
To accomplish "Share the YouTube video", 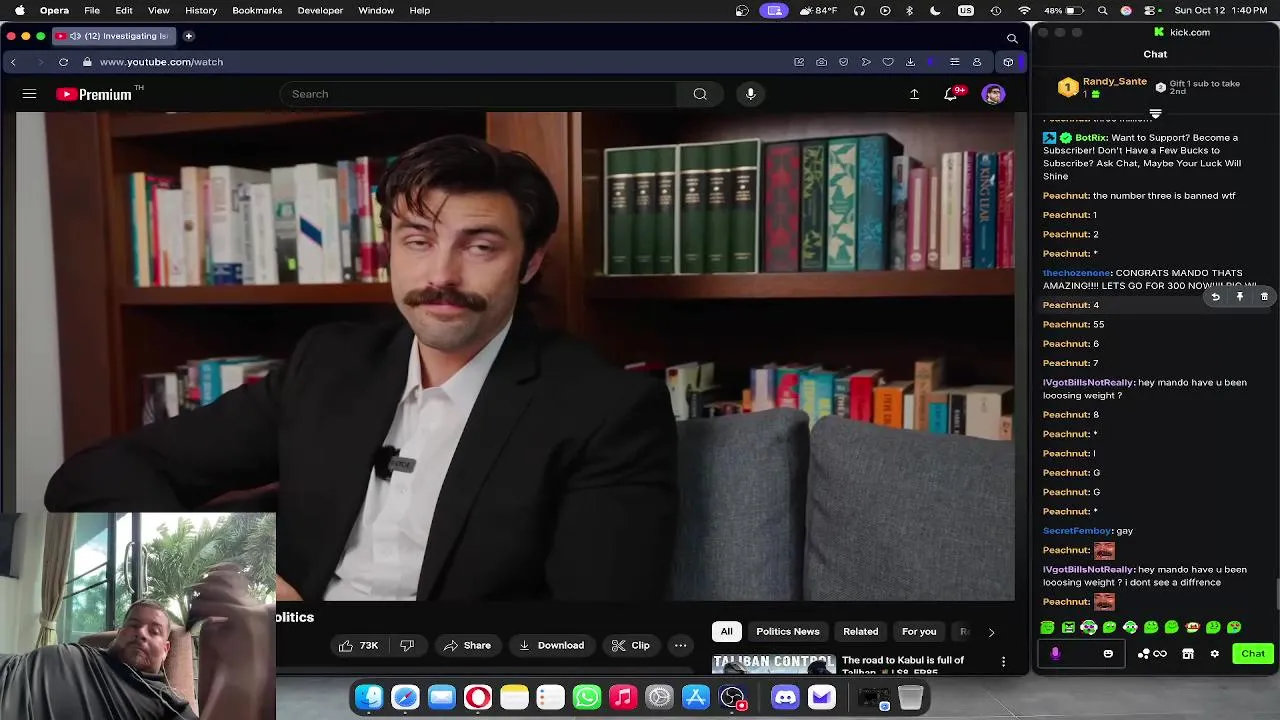I will (467, 645).
